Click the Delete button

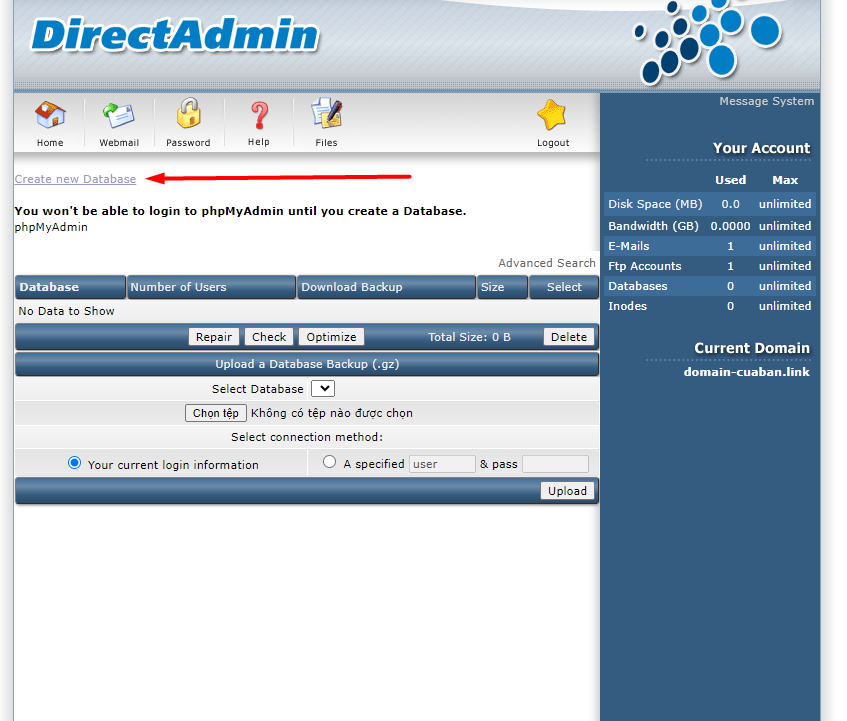click(569, 337)
